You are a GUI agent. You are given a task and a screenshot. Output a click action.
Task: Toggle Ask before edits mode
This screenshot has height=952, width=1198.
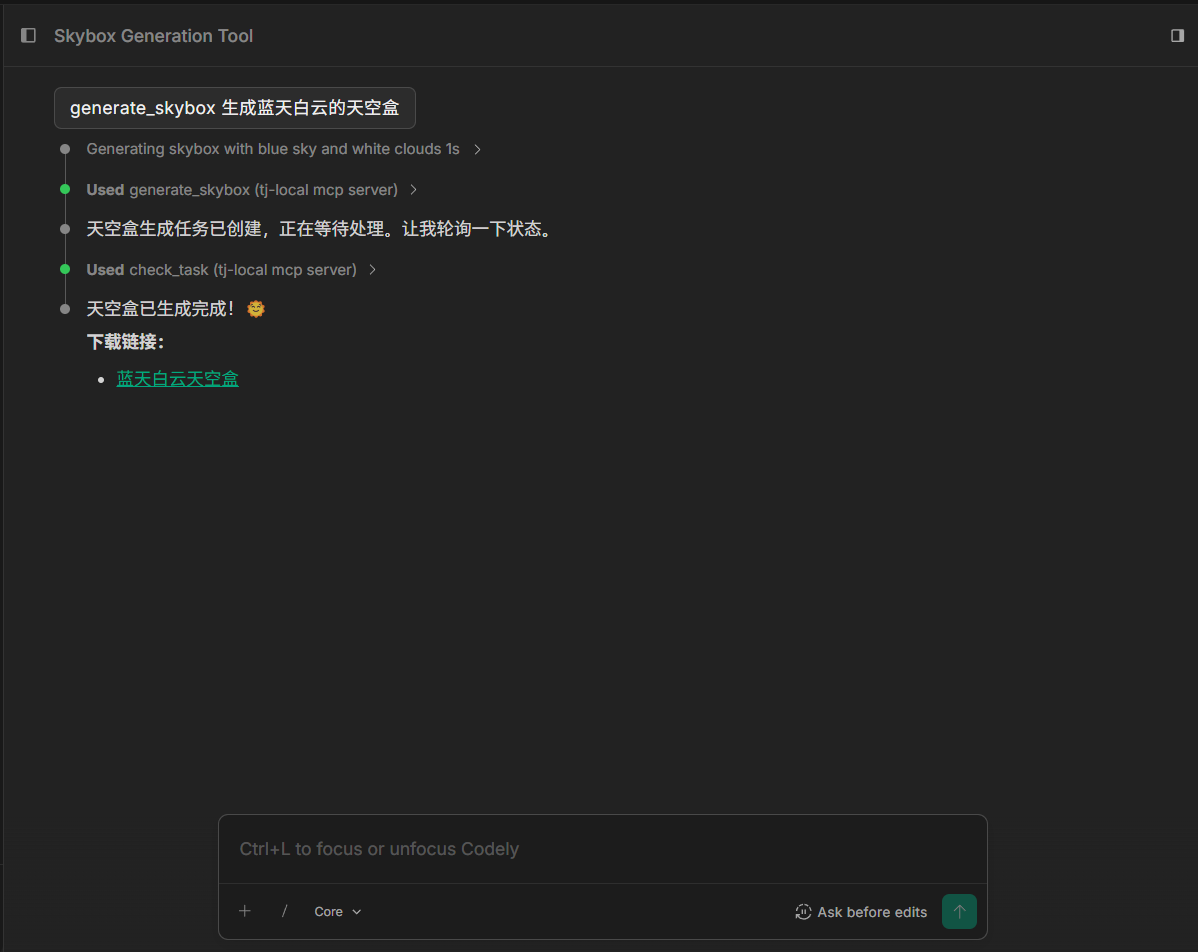[861, 912]
